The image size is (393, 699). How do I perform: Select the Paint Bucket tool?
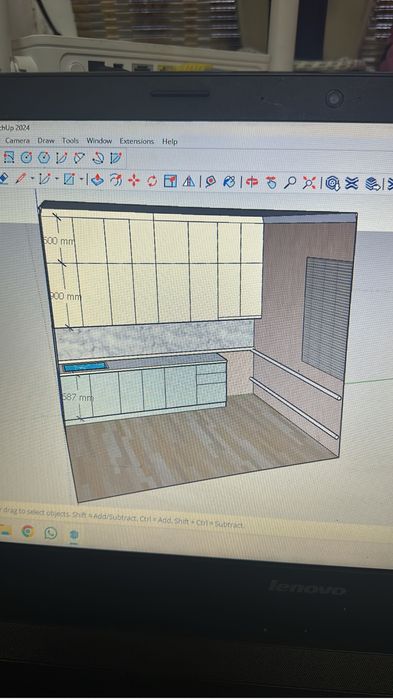[x=229, y=182]
